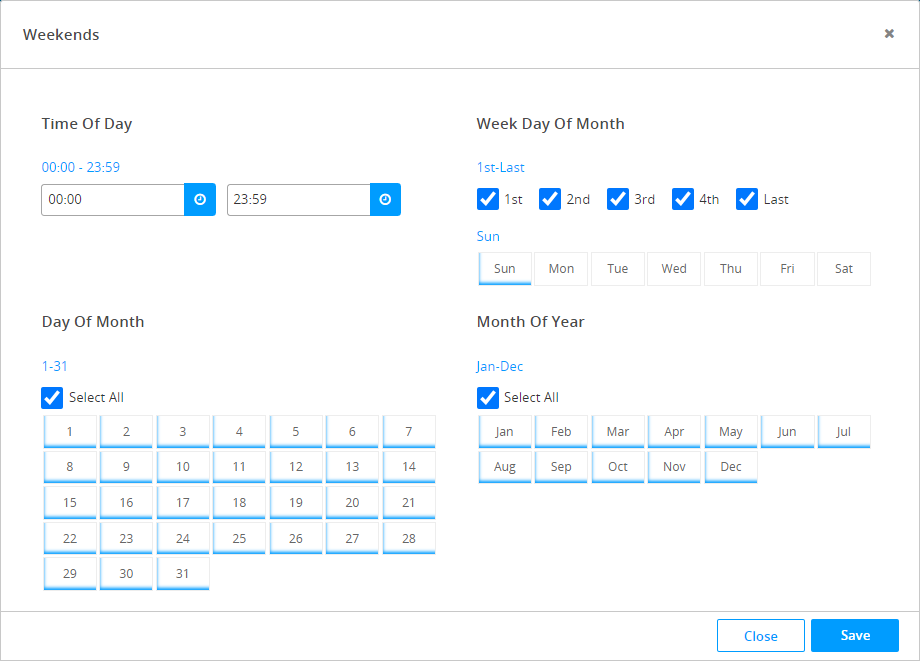The width and height of the screenshot is (920, 661).
Task: Toggle the Jul month button
Action: pos(844,432)
